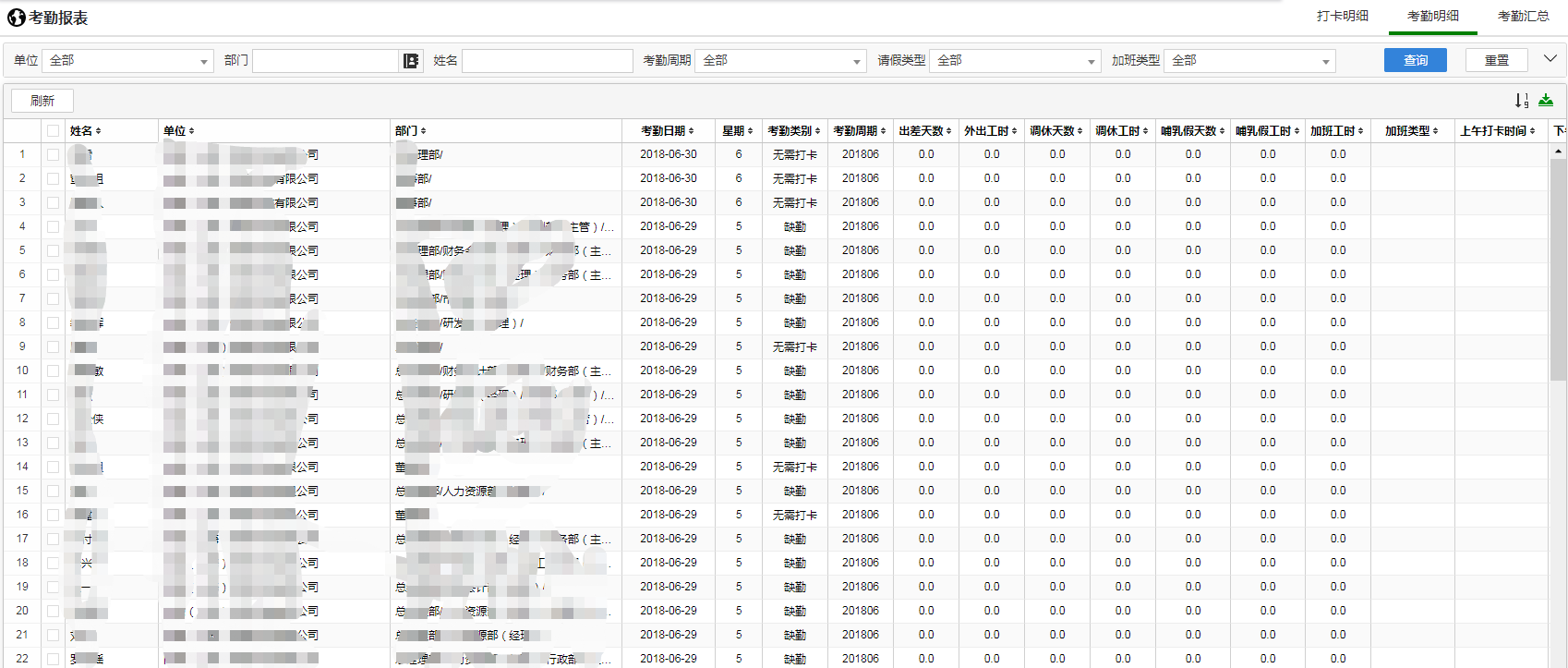1568x668 pixels.
Task: Click the green export download icon
Action: [x=1546, y=100]
